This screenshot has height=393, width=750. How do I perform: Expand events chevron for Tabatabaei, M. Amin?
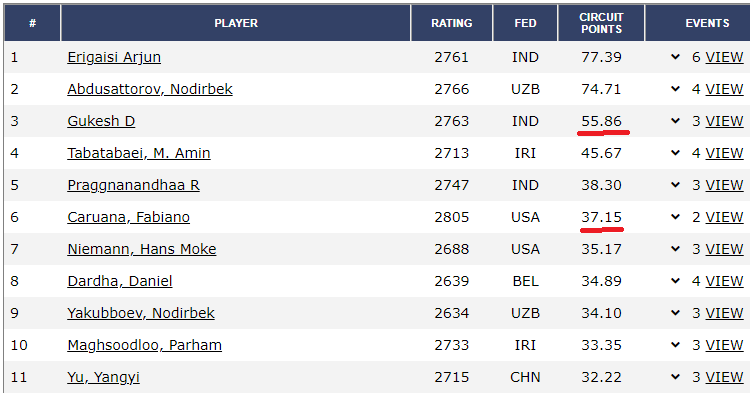pyautogui.click(x=675, y=153)
